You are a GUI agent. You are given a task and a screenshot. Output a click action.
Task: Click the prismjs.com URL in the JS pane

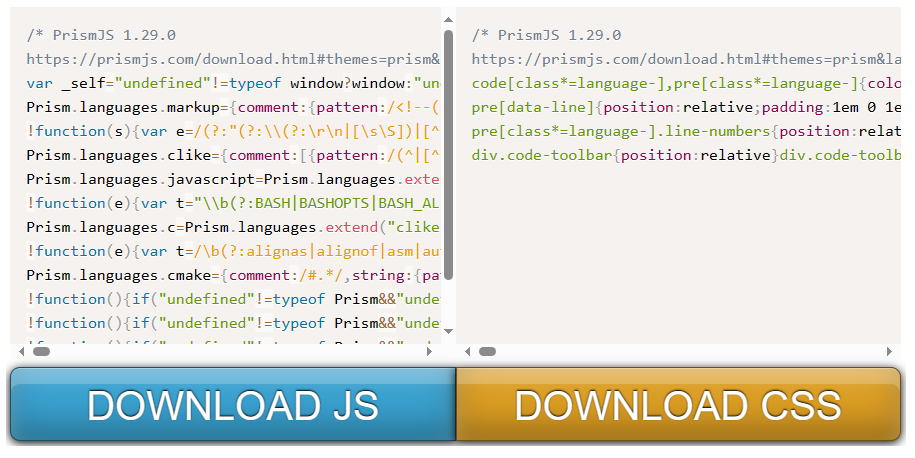tap(232, 59)
